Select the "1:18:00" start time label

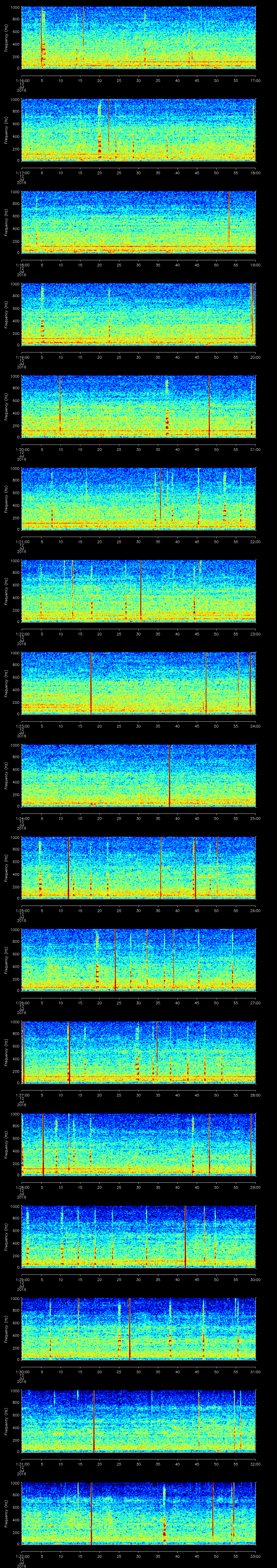point(22,265)
